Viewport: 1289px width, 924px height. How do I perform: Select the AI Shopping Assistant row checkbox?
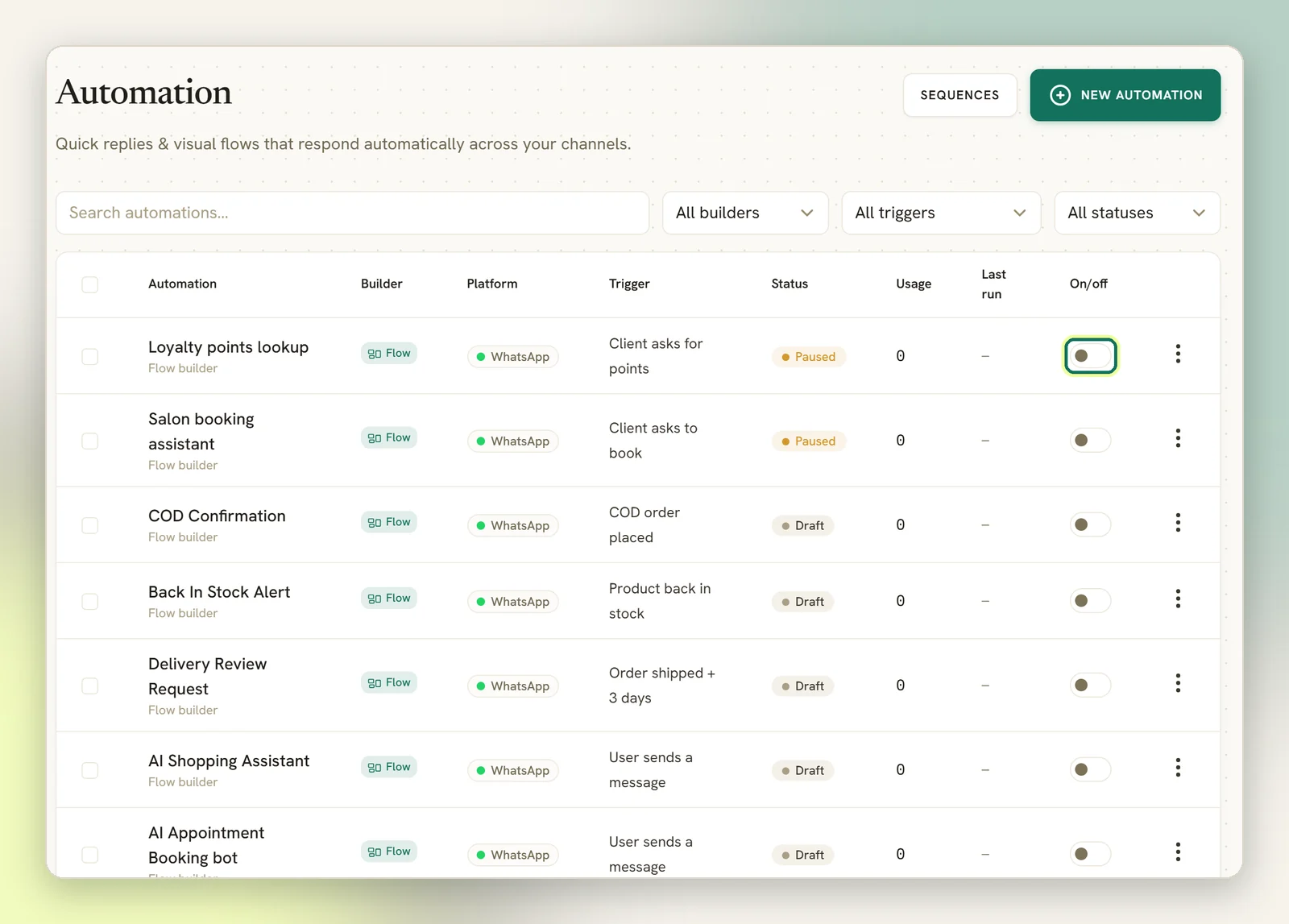pyautogui.click(x=90, y=771)
